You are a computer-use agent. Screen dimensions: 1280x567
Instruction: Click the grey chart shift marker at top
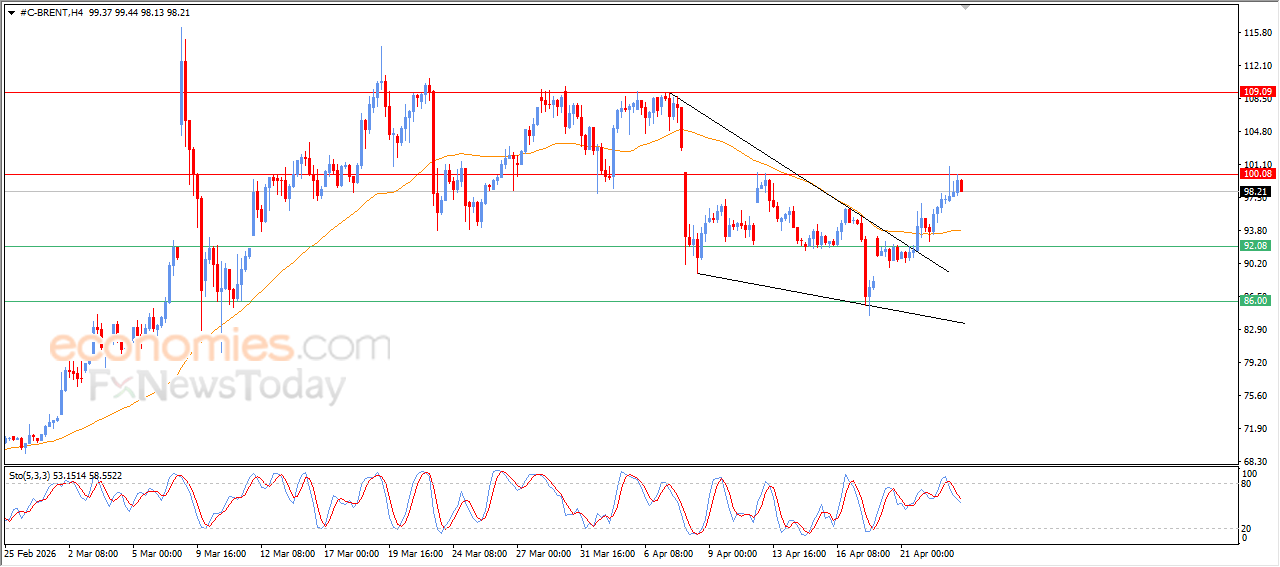(x=965, y=7)
